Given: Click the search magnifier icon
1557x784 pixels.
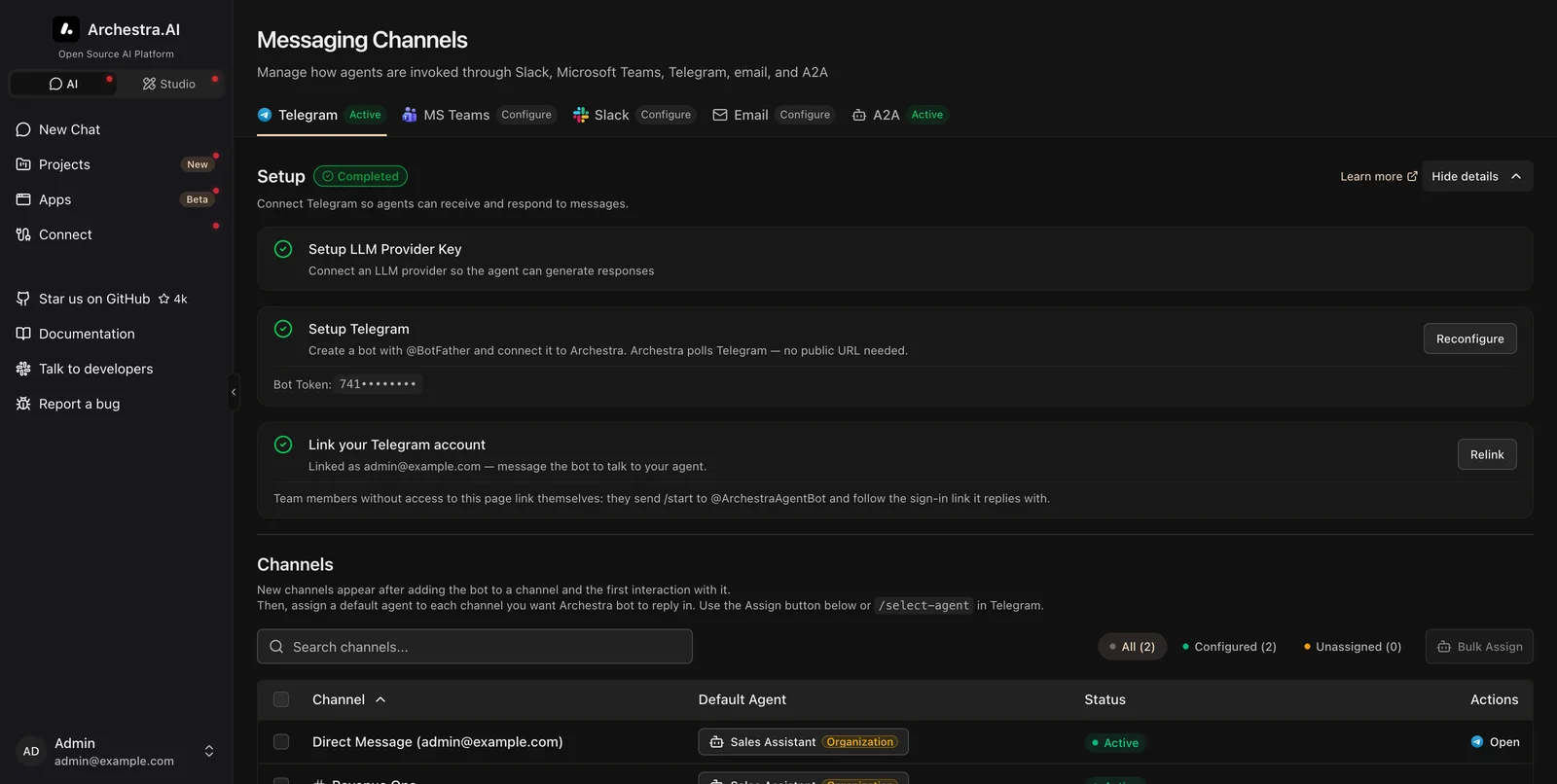Looking at the screenshot, I should pos(276,647).
